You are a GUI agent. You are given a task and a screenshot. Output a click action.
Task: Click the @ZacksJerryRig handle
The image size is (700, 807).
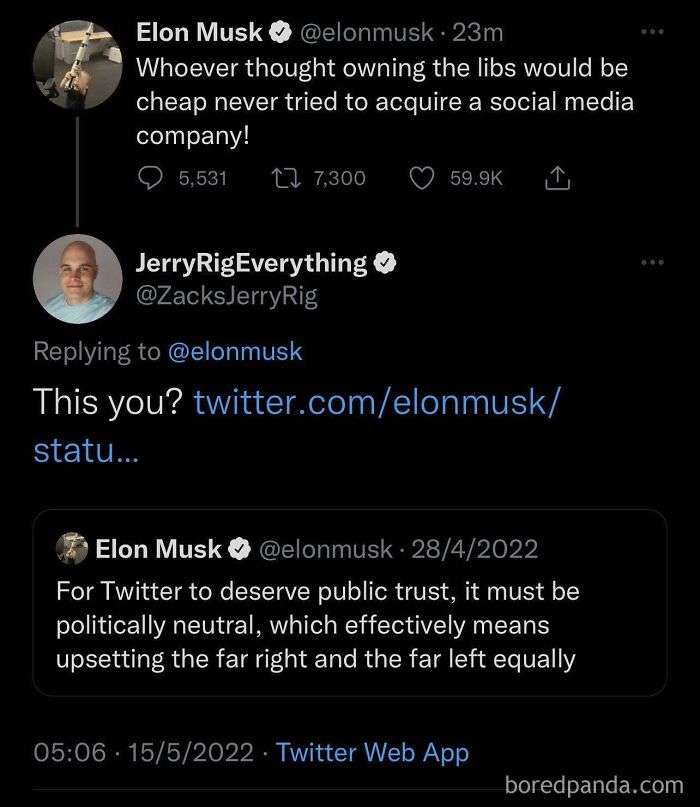[x=224, y=296]
